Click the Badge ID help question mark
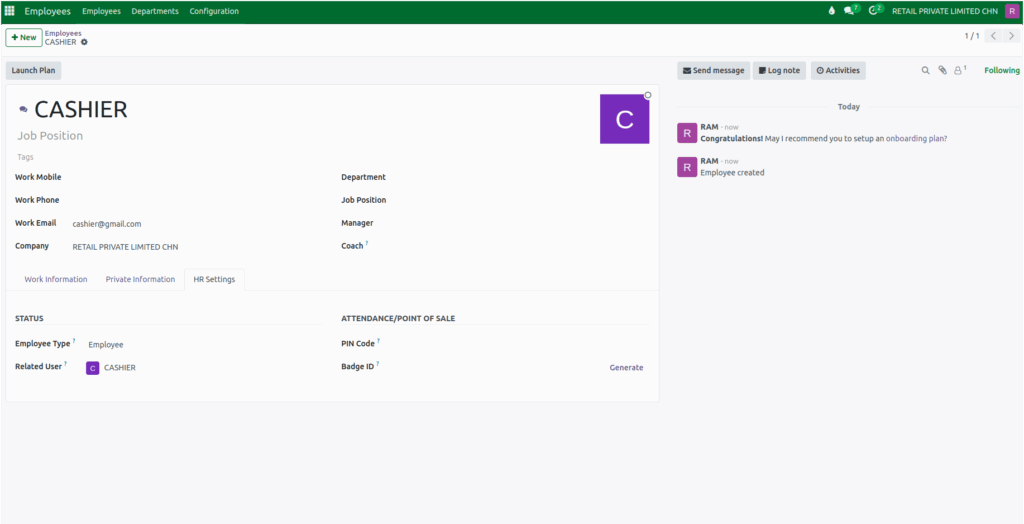 pyautogui.click(x=377, y=364)
